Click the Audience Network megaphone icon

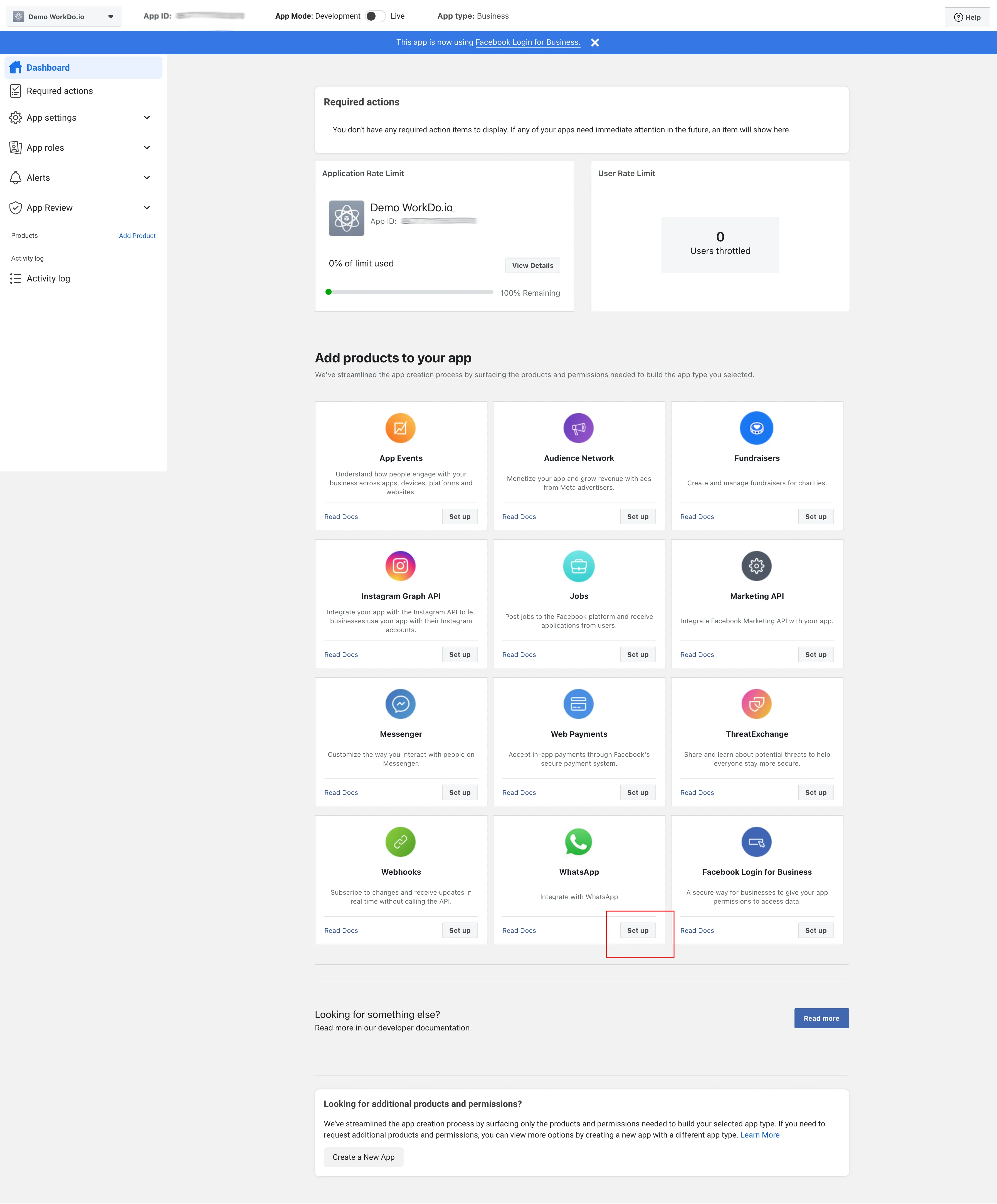point(579,428)
